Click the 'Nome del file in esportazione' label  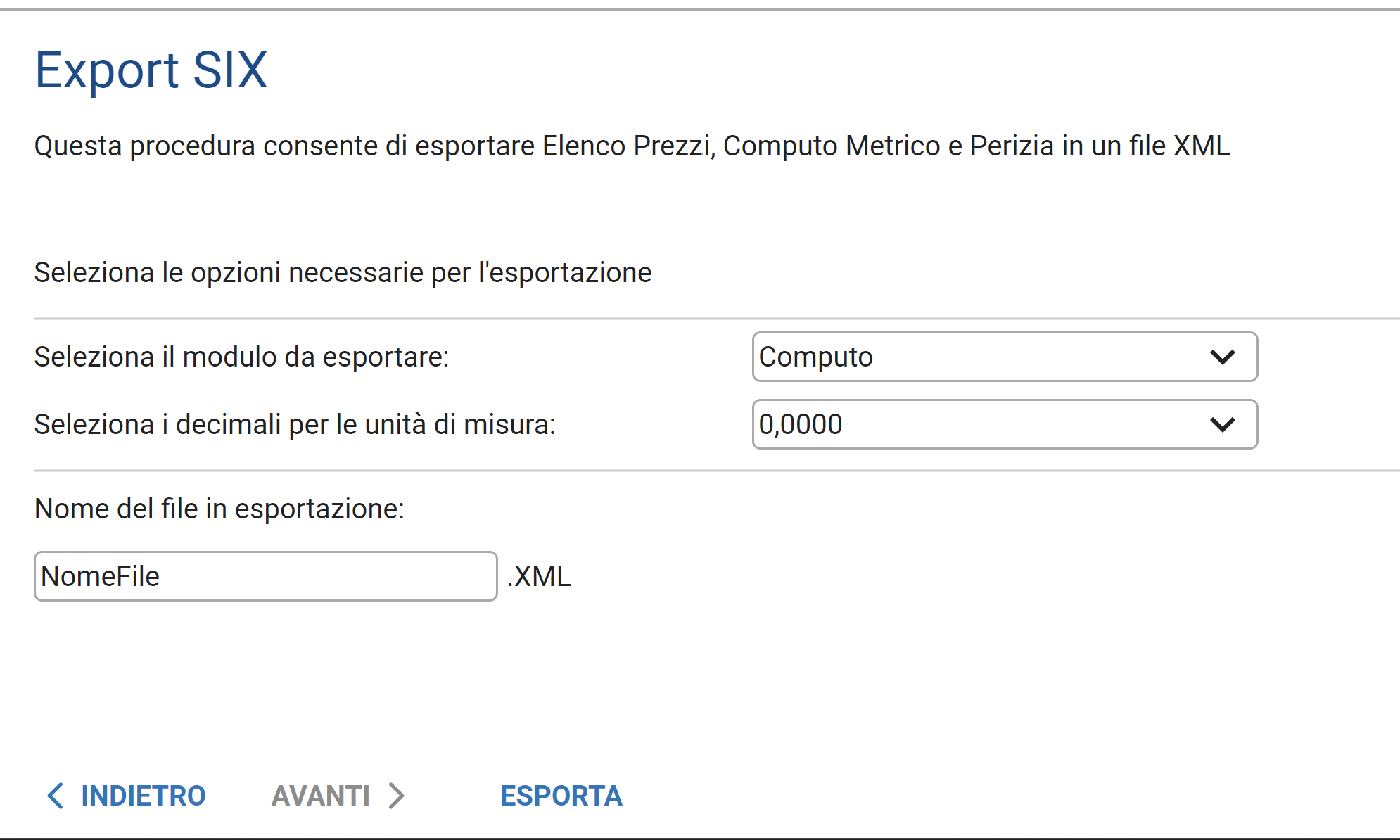pos(219,509)
